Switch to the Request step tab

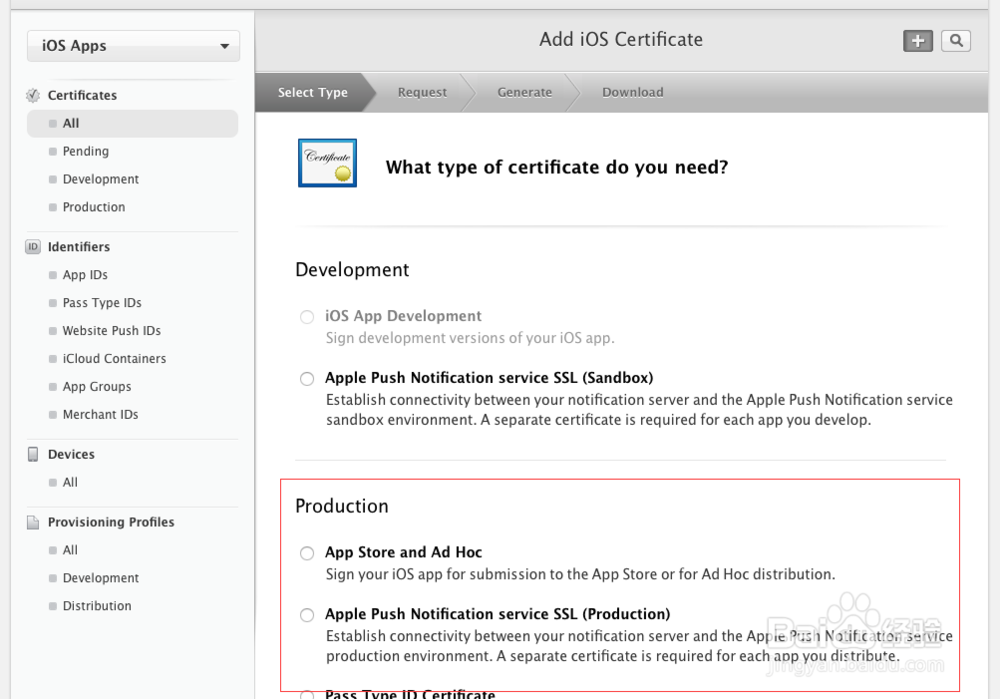[x=421, y=92]
